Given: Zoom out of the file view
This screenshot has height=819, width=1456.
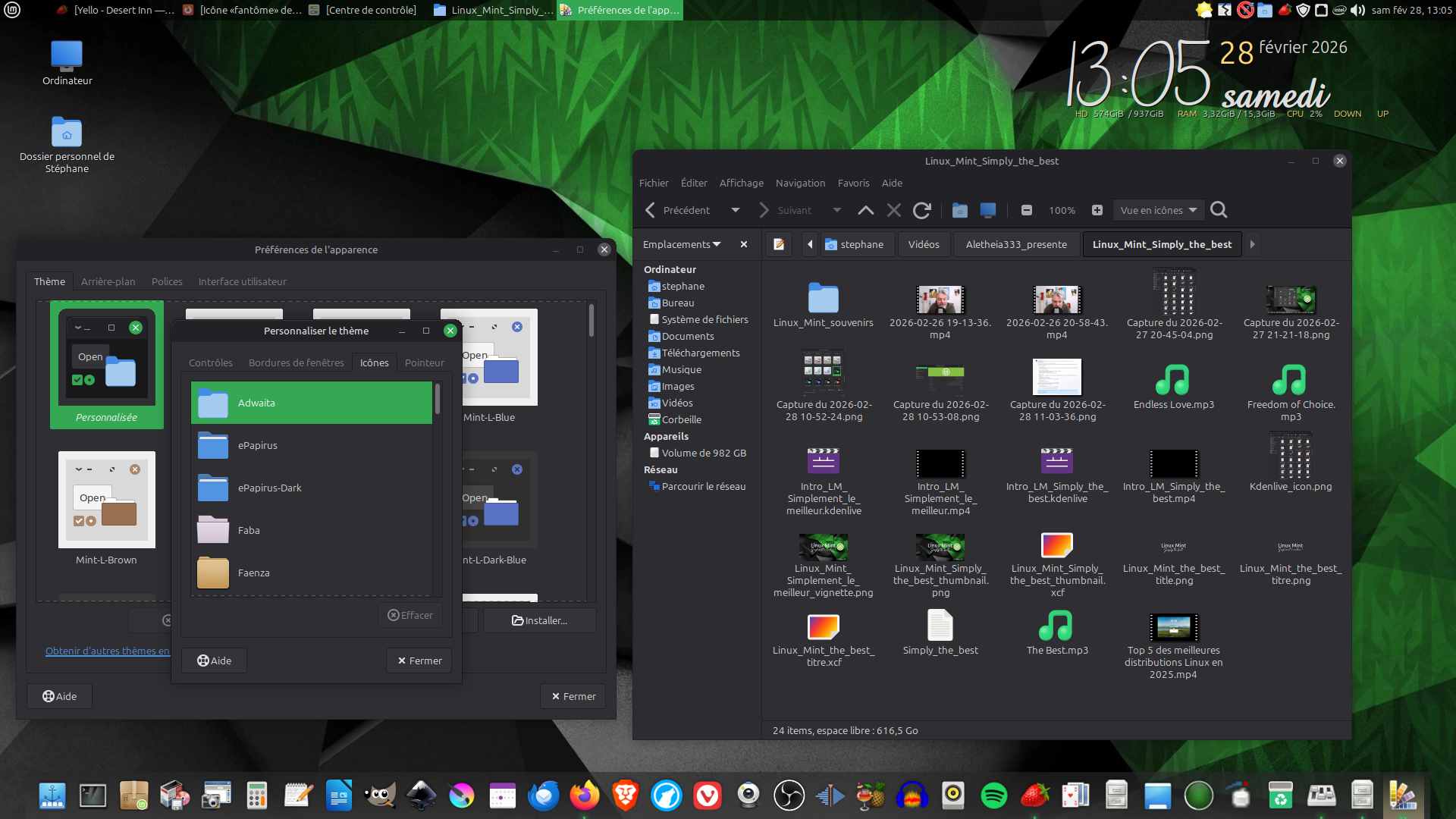Looking at the screenshot, I should coord(1027,210).
